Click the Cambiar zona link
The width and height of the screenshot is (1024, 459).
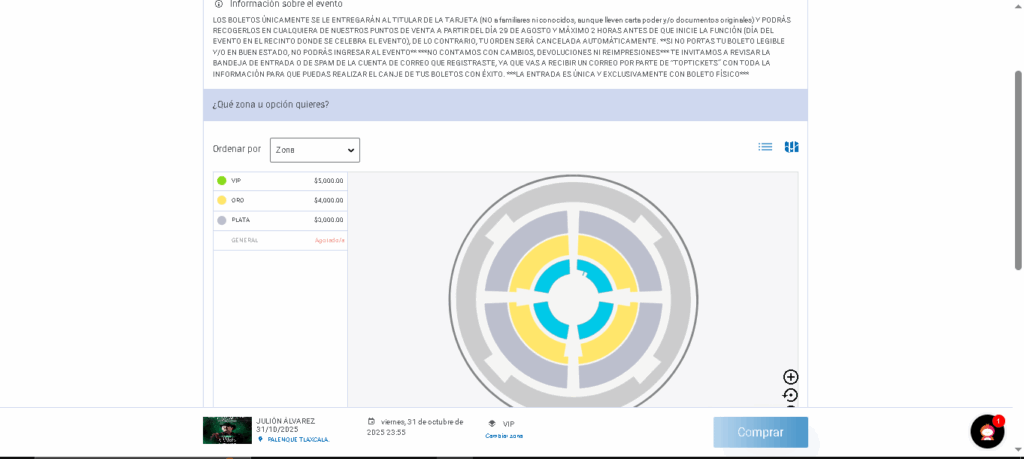(x=504, y=435)
